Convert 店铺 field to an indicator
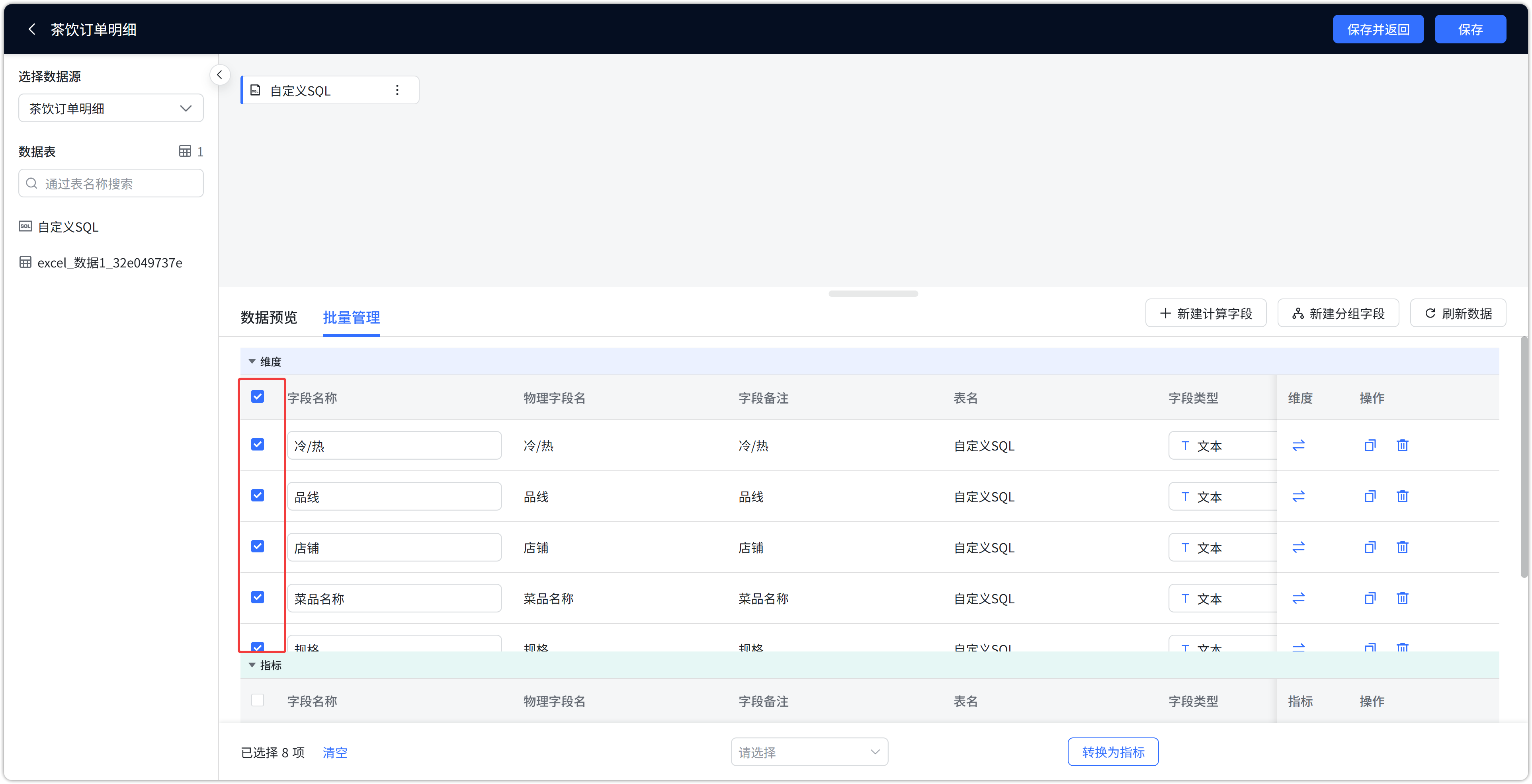The width and height of the screenshot is (1532, 784). [x=1298, y=548]
